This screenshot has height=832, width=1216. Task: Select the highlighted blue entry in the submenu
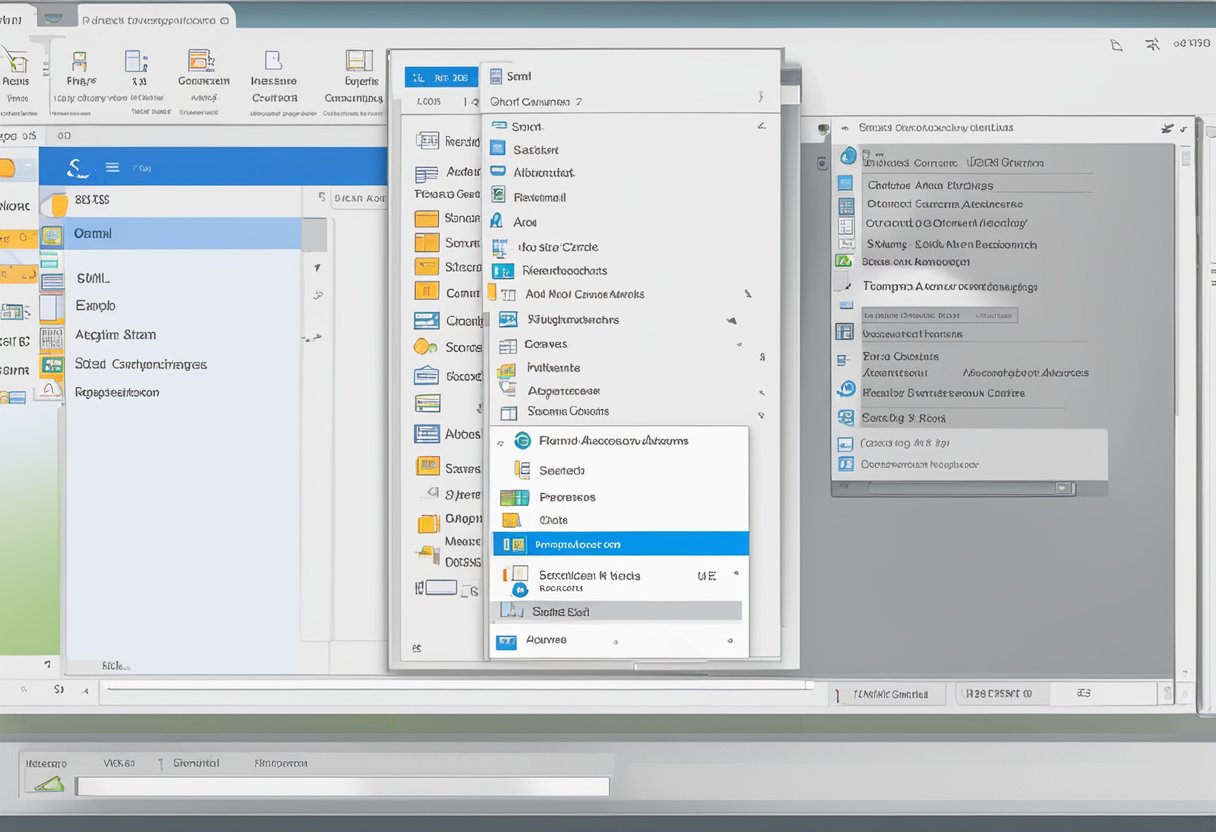[x=620, y=544]
